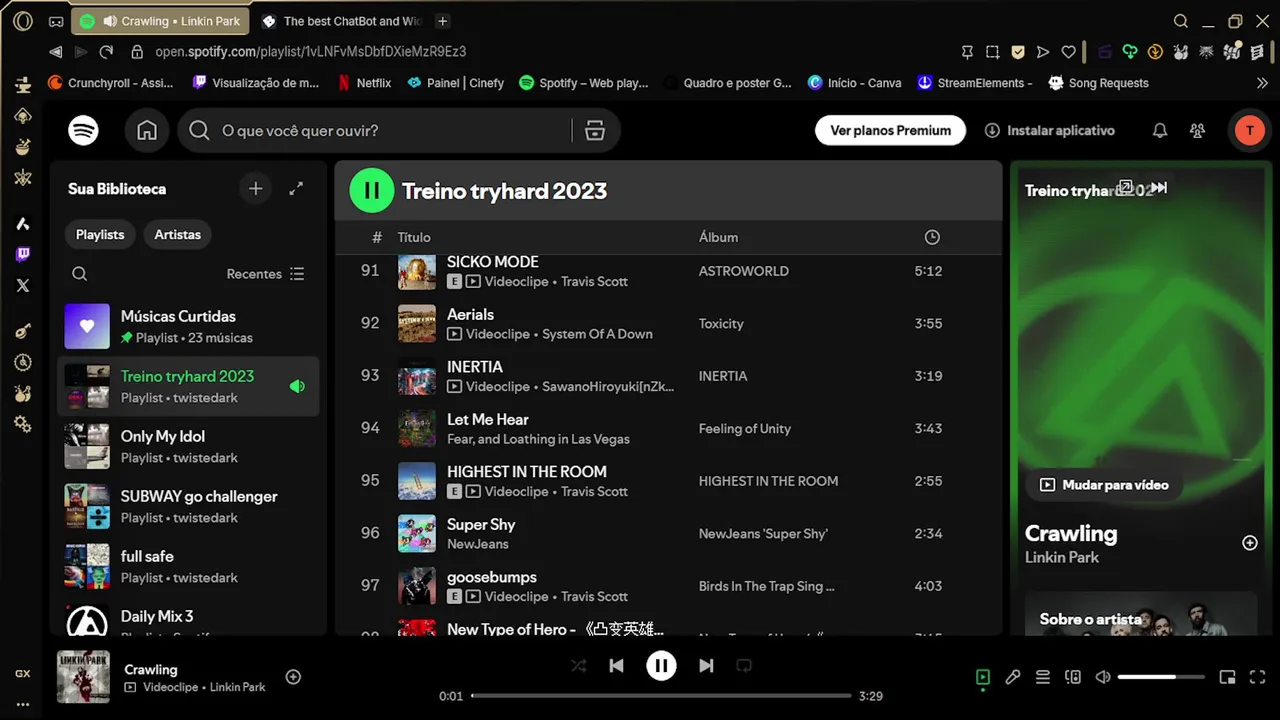Image resolution: width=1280 pixels, height=720 pixels.
Task: Open full safe playlist
Action: 188,566
